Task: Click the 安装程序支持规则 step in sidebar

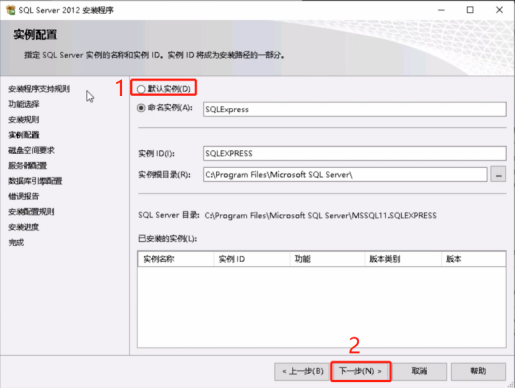Action: point(39,89)
